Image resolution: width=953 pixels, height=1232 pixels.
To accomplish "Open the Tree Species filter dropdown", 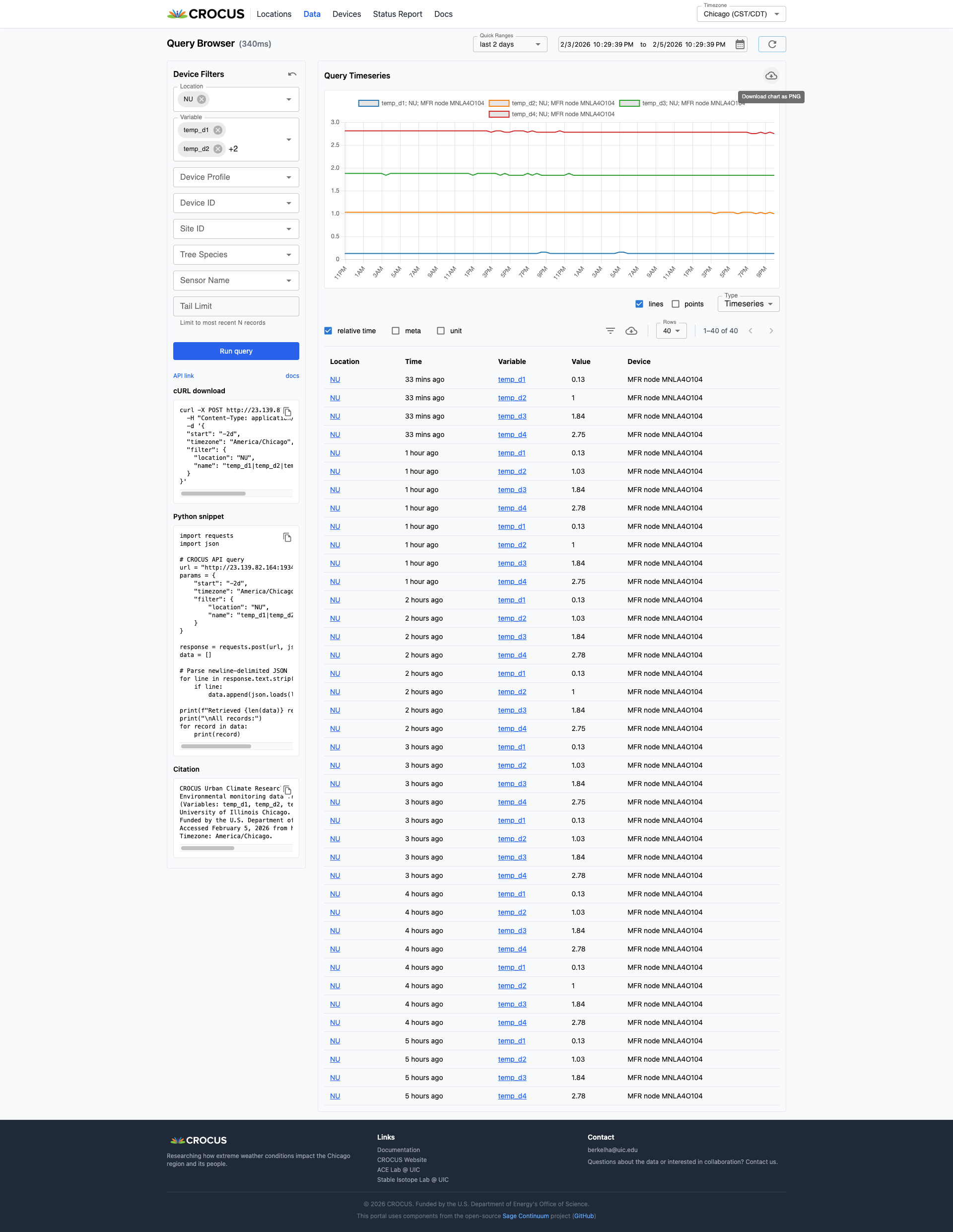I will click(x=236, y=254).
